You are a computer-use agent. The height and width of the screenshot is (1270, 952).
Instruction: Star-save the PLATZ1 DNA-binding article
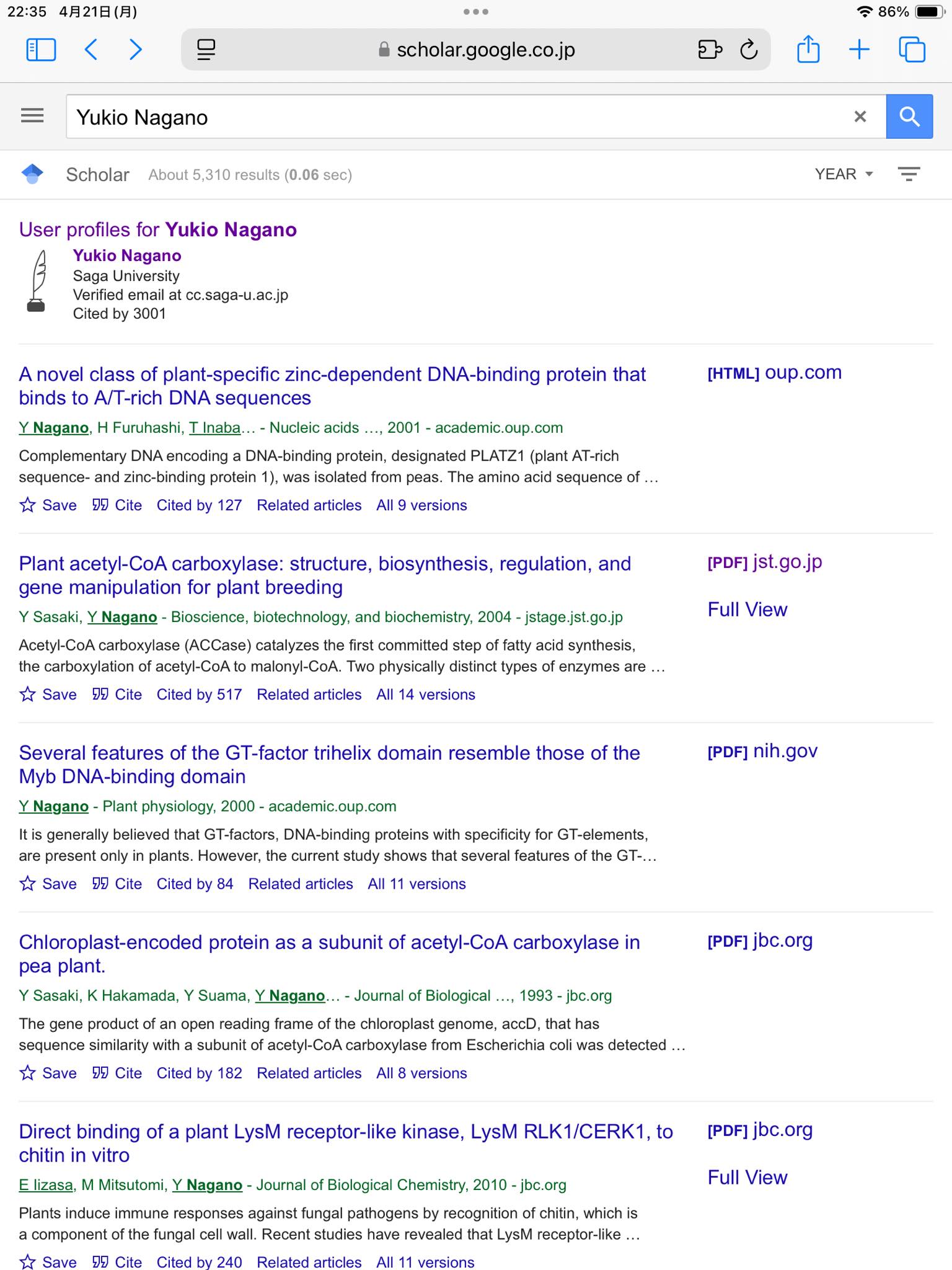click(48, 505)
